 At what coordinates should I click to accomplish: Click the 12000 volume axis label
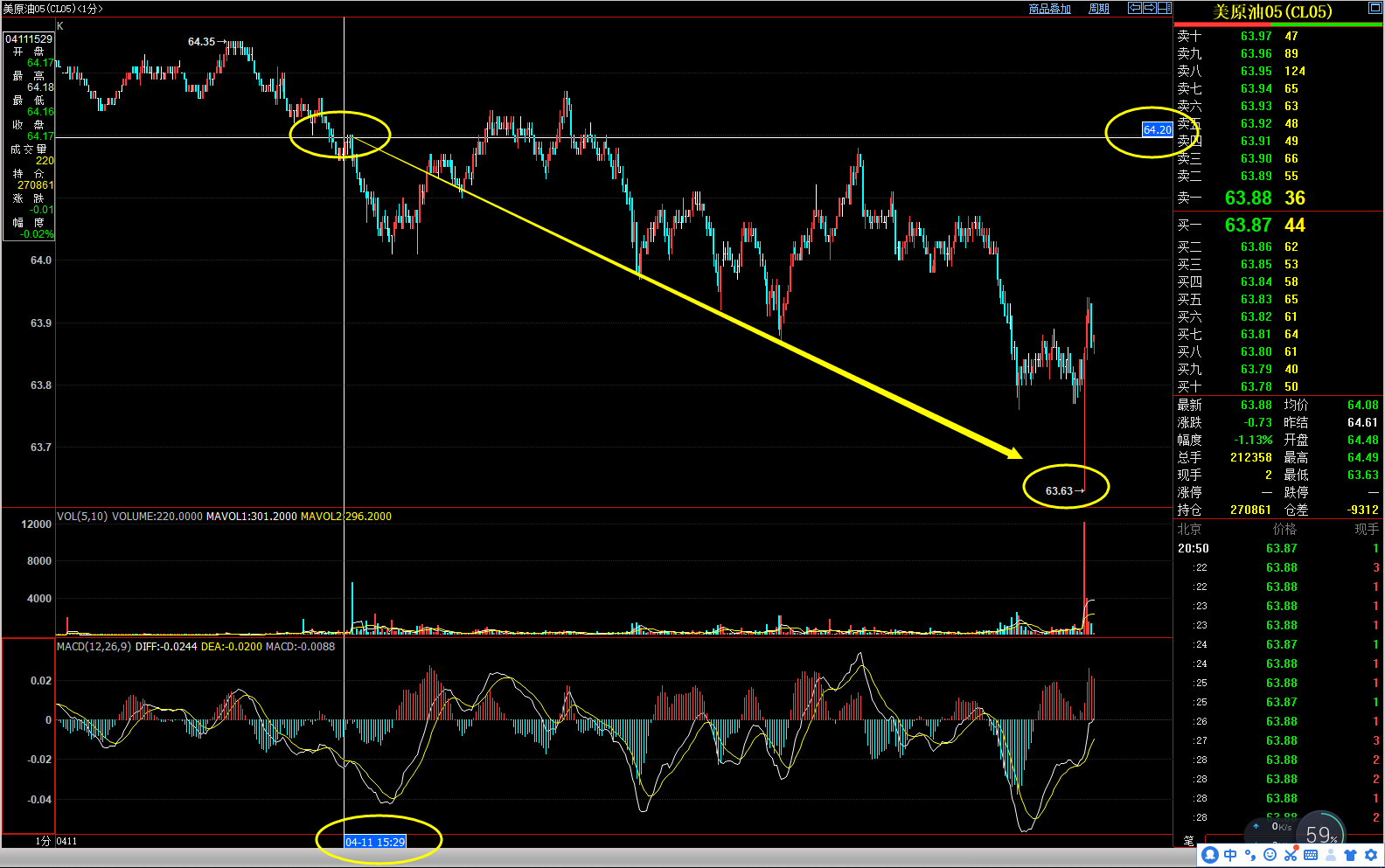(37, 524)
